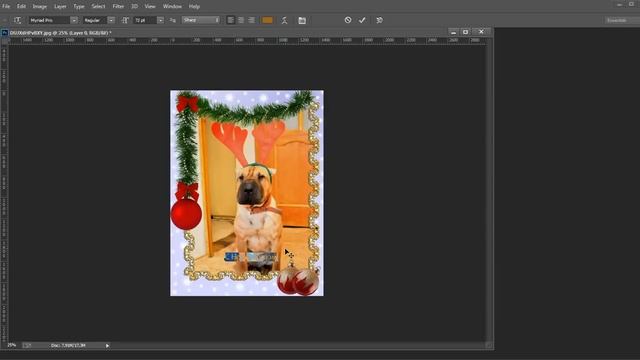Viewport: 640px width, 360px height.
Task: Click the 25% zoom level field
Action: click(x=11, y=345)
